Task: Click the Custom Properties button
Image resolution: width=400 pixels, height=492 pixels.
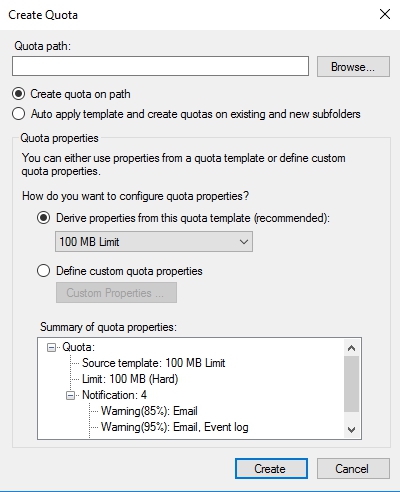Action: coord(116,293)
